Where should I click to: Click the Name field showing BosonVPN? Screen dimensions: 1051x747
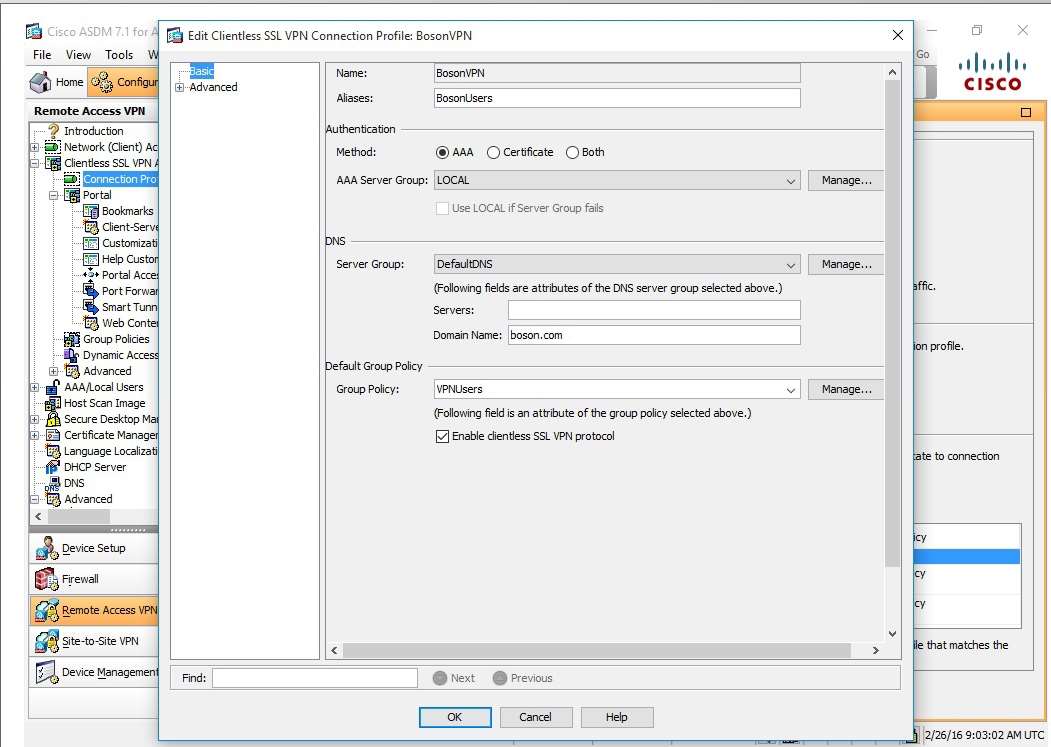[x=617, y=73]
